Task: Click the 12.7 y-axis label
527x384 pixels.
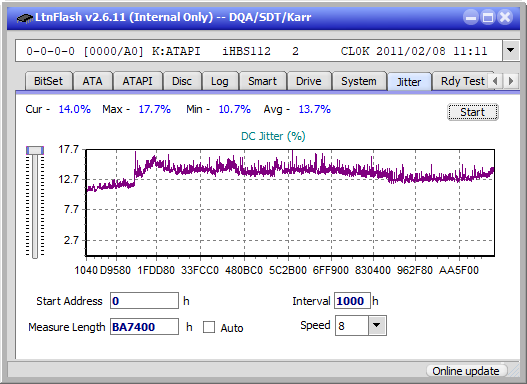Action: [69, 179]
